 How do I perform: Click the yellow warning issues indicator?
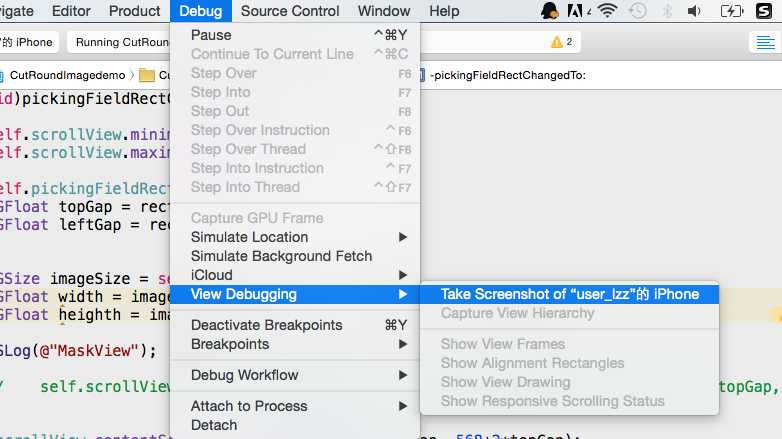pos(562,42)
